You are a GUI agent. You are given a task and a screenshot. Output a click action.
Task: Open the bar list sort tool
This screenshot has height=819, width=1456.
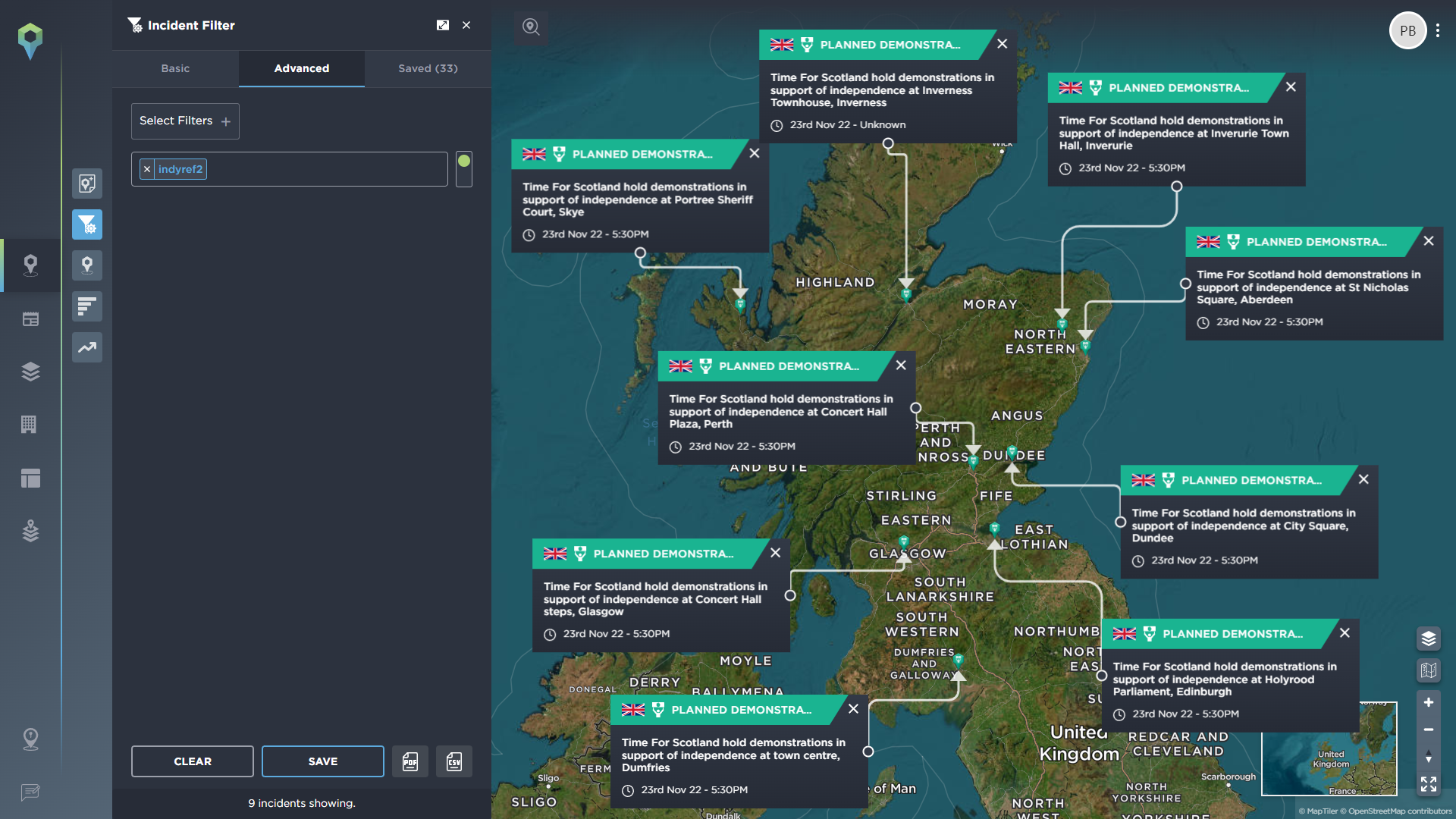[x=87, y=306]
